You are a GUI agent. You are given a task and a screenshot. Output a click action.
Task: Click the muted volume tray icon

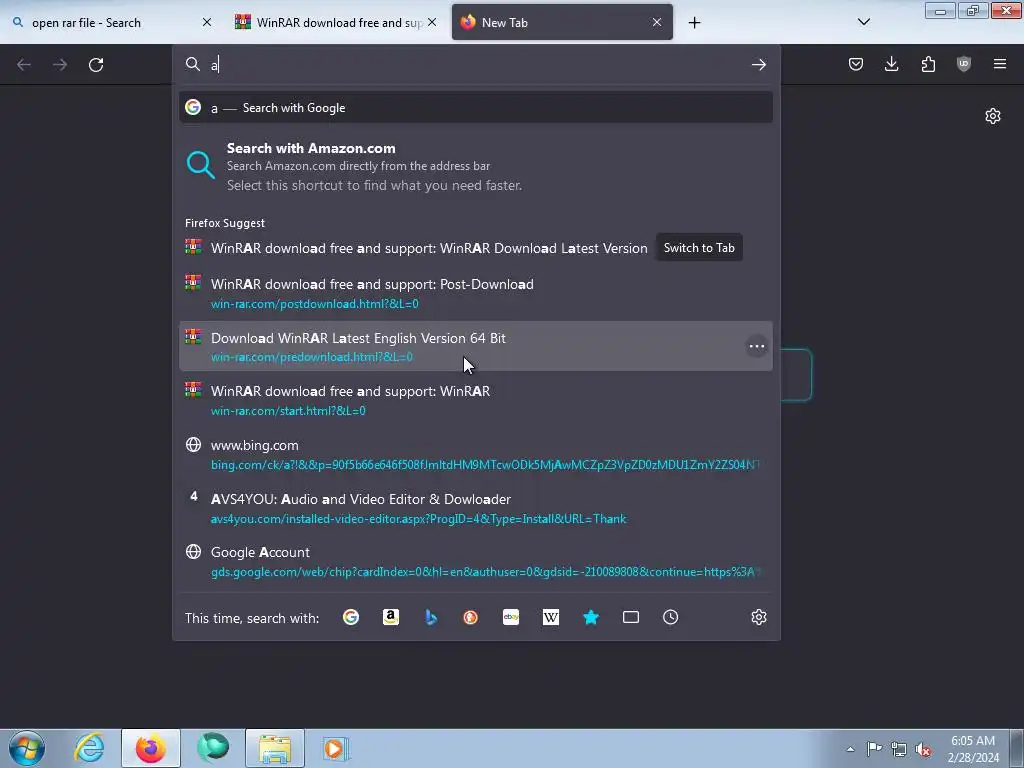tap(923, 749)
